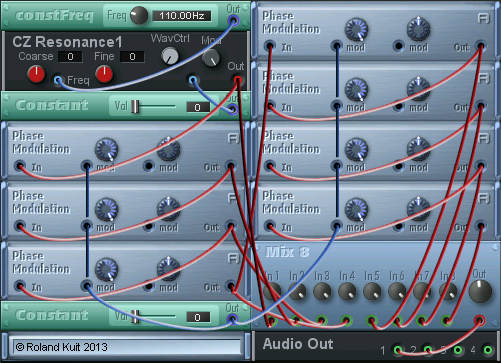Select the 110.00Hz frequency value field
This screenshot has width=501, height=363.
coord(181,16)
